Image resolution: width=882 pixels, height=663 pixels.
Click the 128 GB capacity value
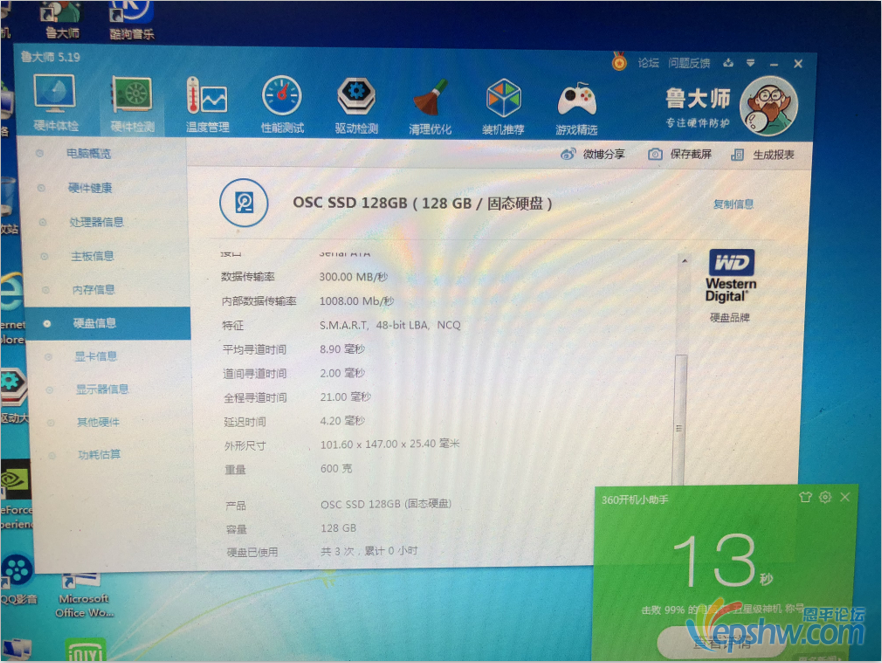338,528
